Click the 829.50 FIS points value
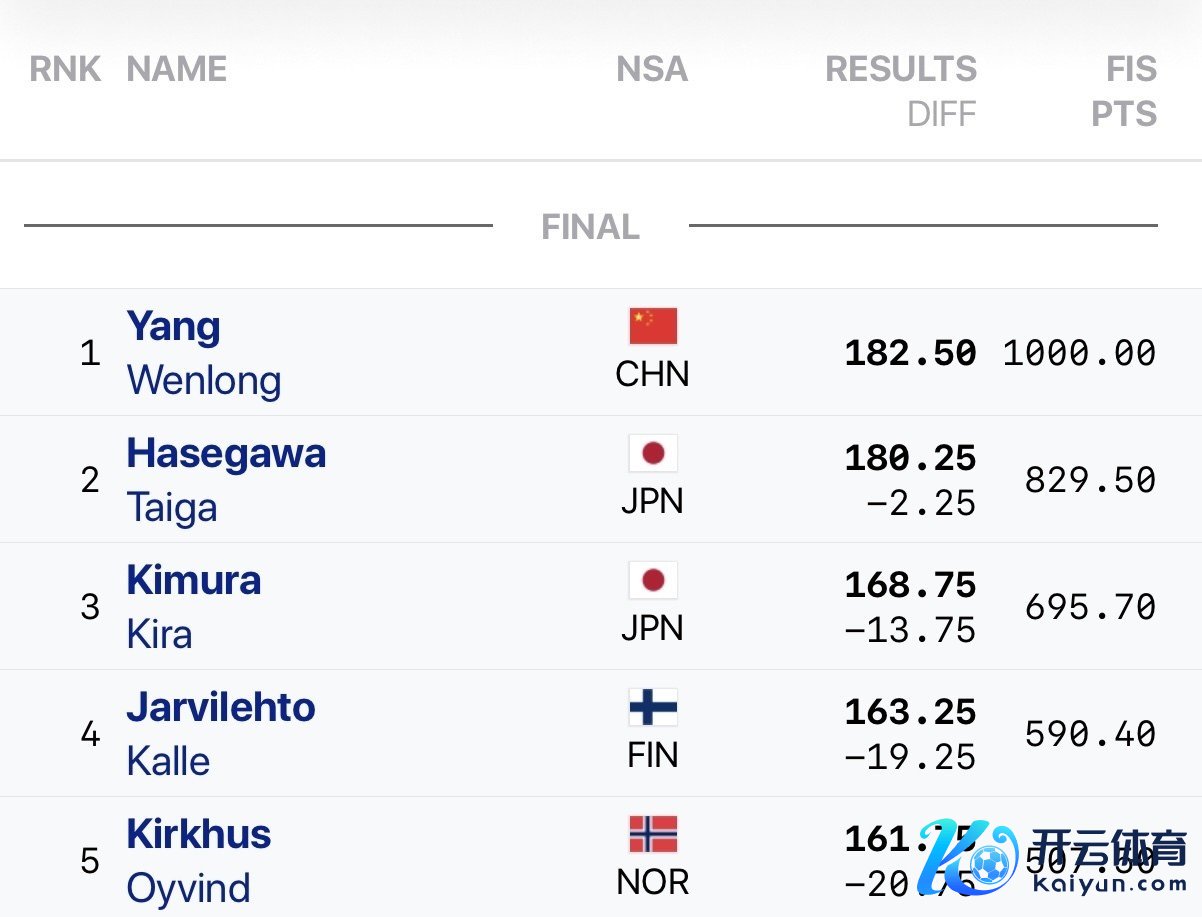1202x917 pixels. point(1090,480)
